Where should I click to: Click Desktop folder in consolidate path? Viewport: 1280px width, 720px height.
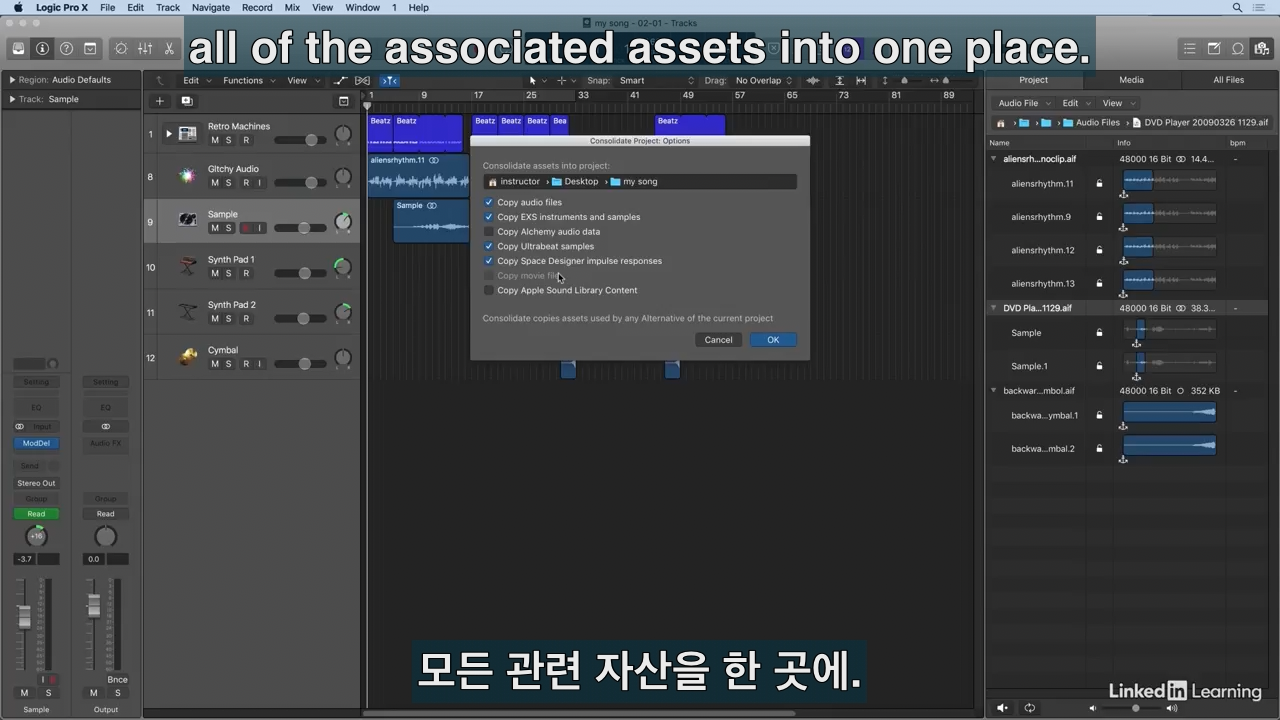click(575, 182)
